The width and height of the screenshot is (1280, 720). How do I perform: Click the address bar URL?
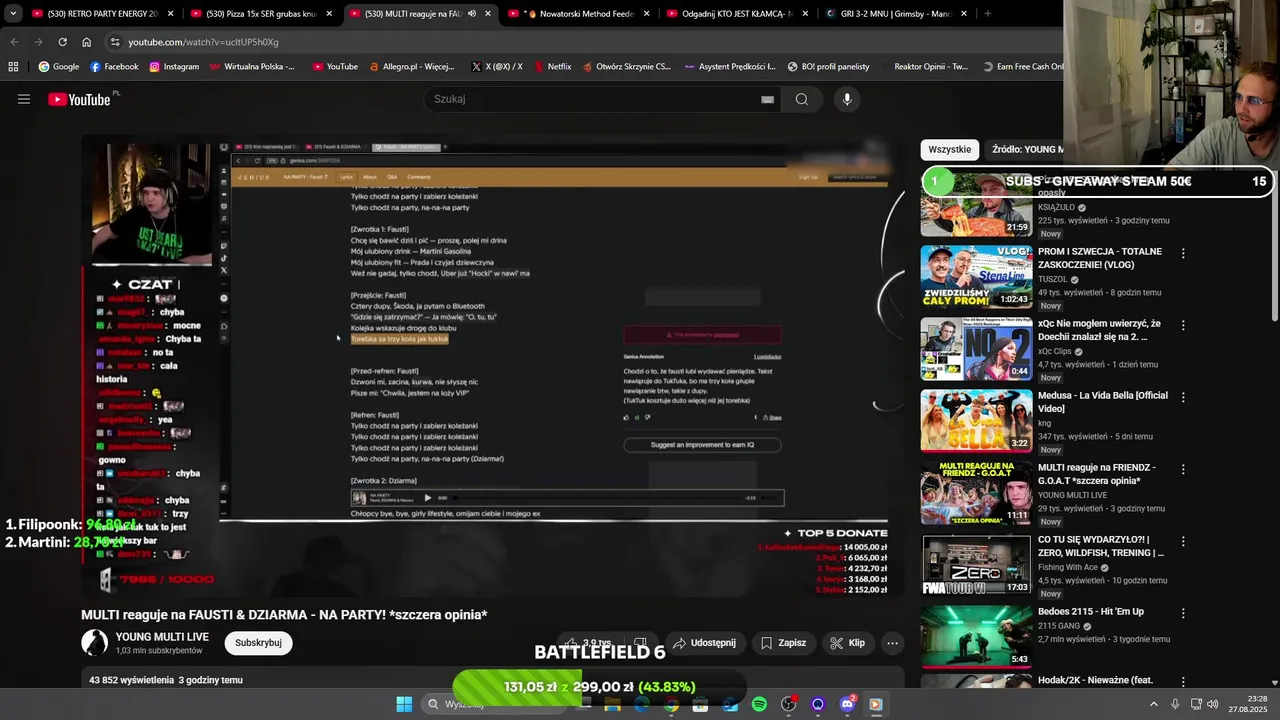click(203, 42)
